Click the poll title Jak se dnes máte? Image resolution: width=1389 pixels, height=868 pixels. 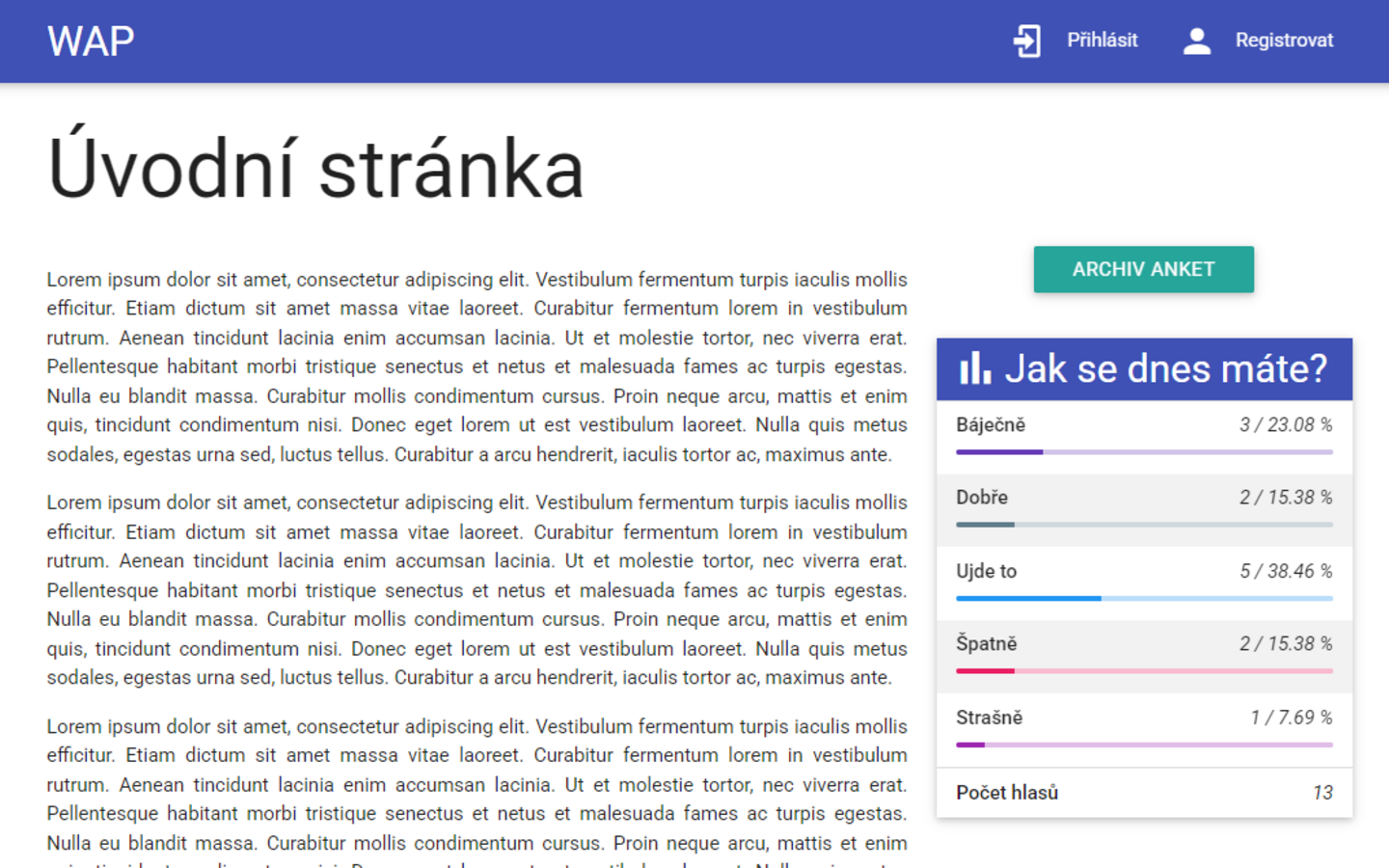pyautogui.click(x=1166, y=368)
